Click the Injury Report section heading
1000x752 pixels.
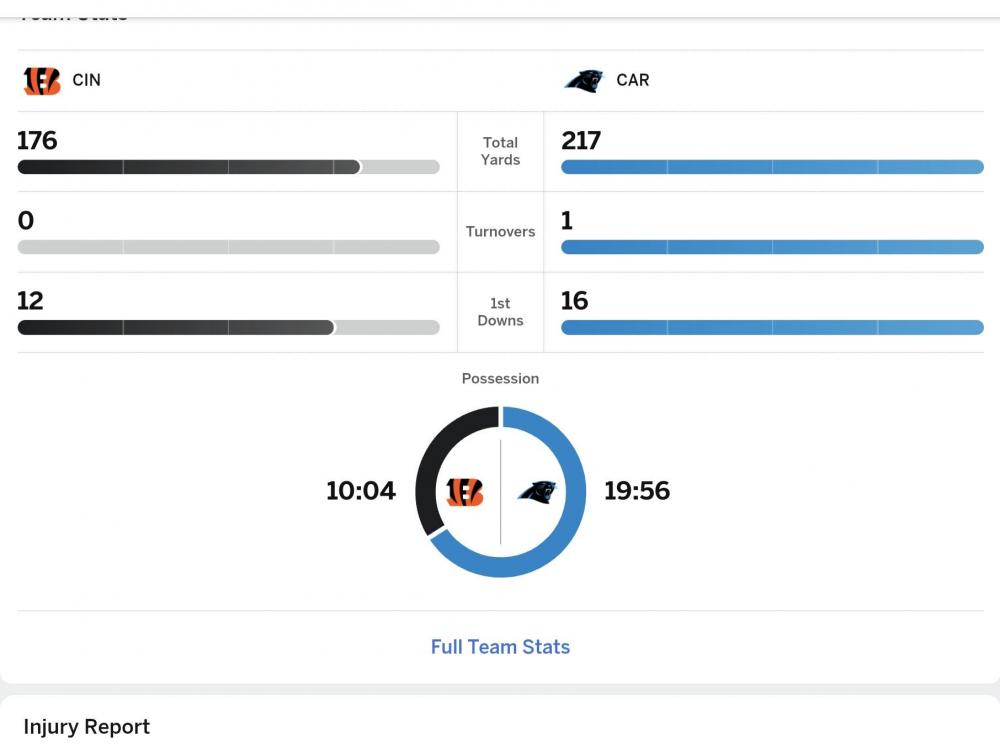coord(87,727)
